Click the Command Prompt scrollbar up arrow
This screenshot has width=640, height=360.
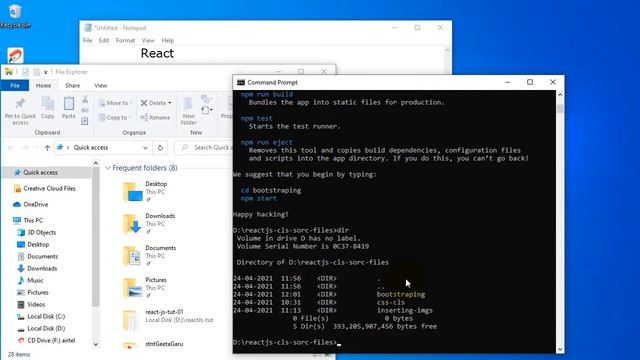click(560, 95)
